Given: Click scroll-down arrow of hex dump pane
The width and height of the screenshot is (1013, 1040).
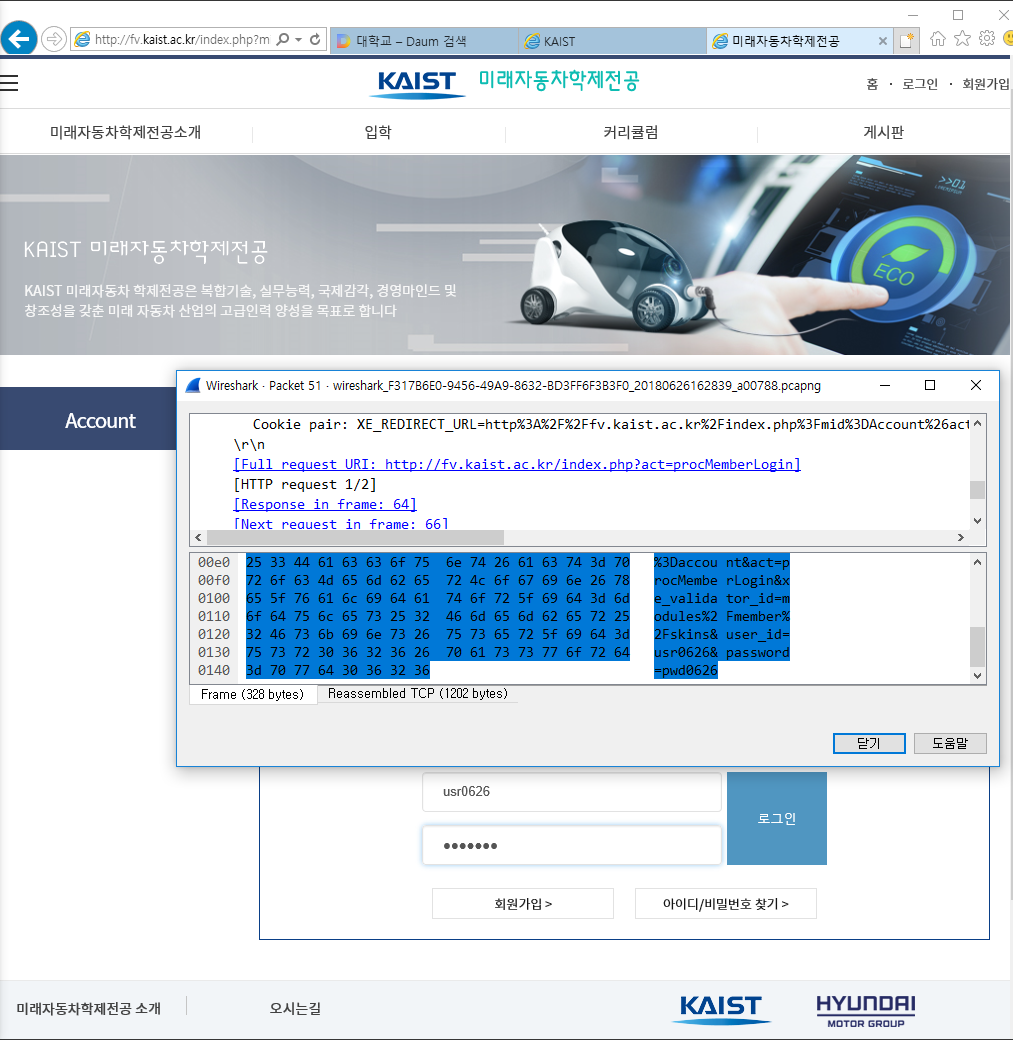Looking at the screenshot, I should tap(977, 676).
